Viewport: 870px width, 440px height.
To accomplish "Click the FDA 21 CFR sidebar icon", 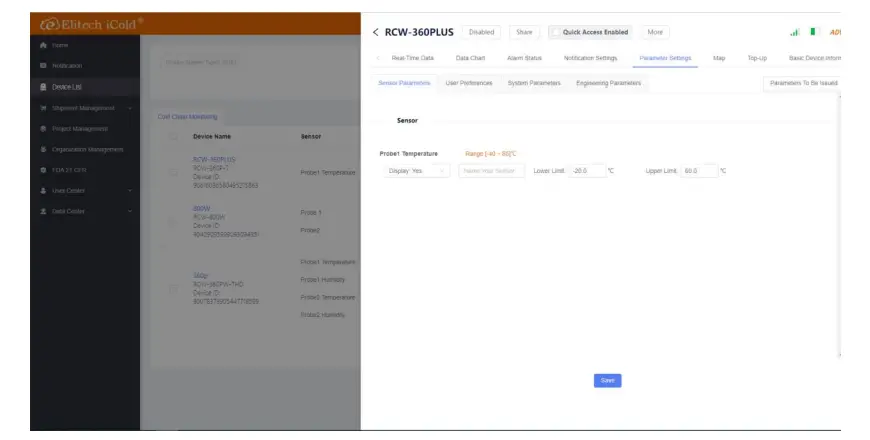I will click(x=43, y=170).
